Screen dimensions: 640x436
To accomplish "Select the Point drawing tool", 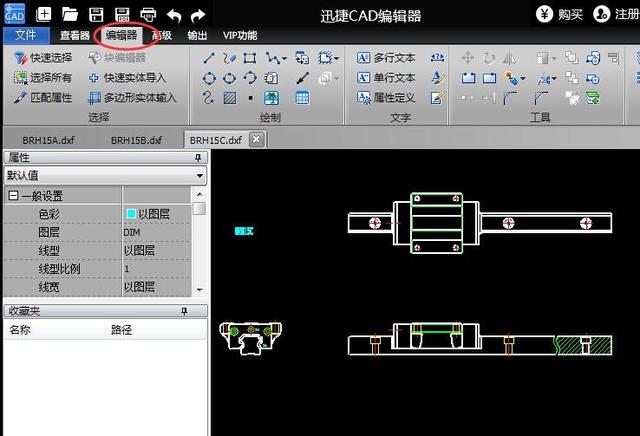I will tap(251, 98).
